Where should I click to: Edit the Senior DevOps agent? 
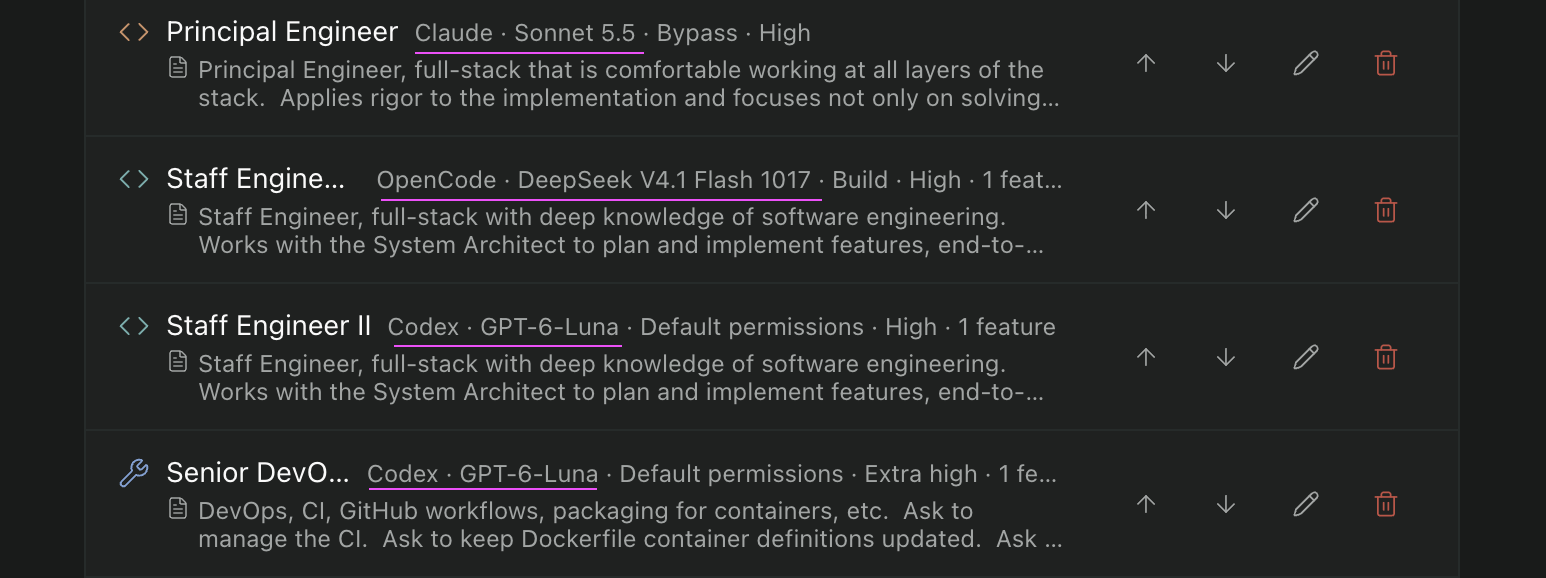pos(1306,504)
